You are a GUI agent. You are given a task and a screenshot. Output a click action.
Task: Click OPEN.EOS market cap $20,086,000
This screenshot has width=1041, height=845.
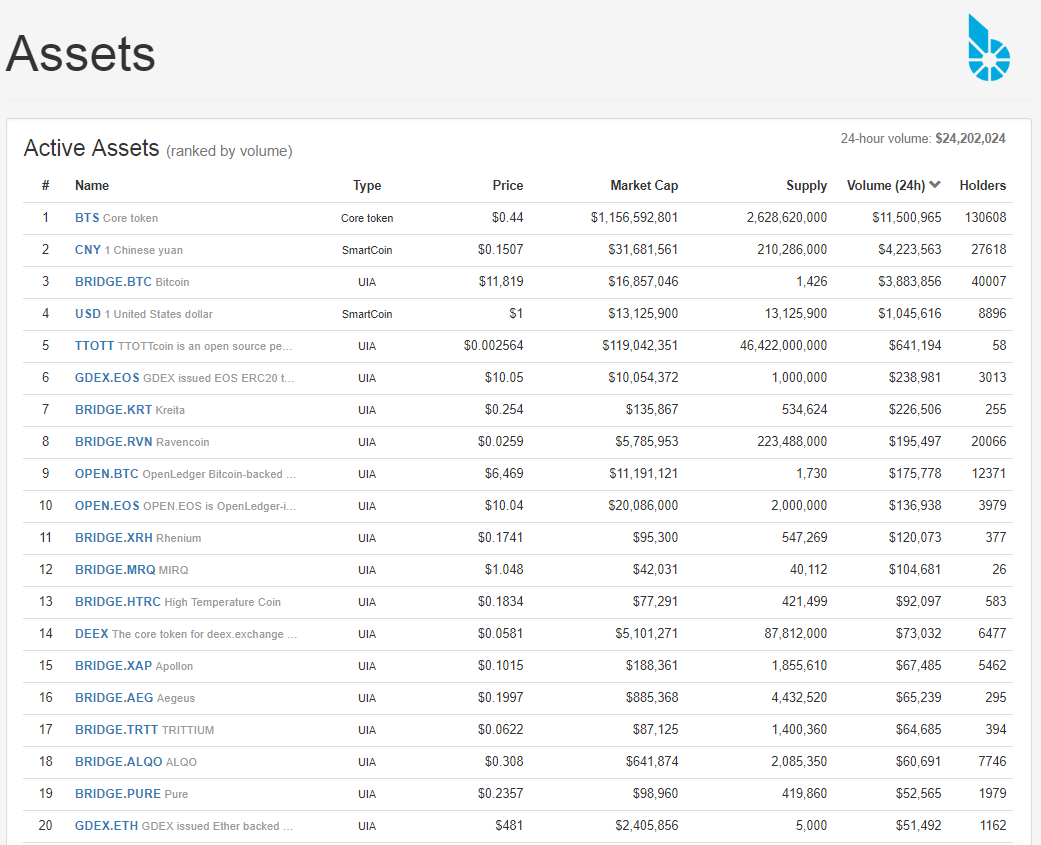(643, 506)
